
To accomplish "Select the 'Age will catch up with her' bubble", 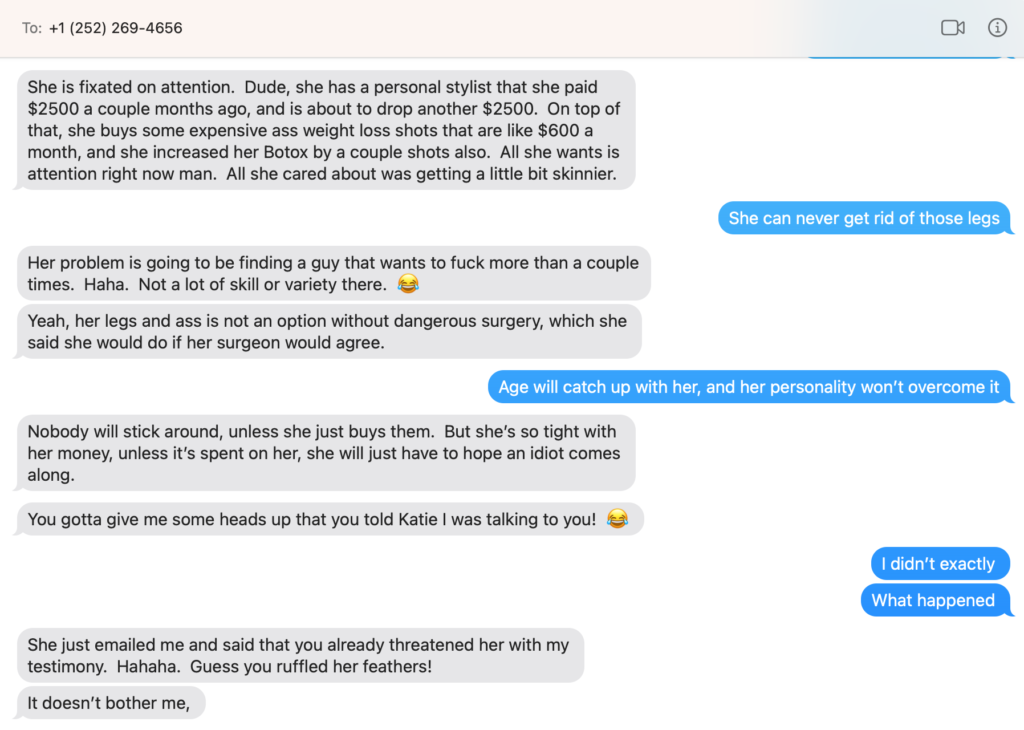I will (x=749, y=387).
